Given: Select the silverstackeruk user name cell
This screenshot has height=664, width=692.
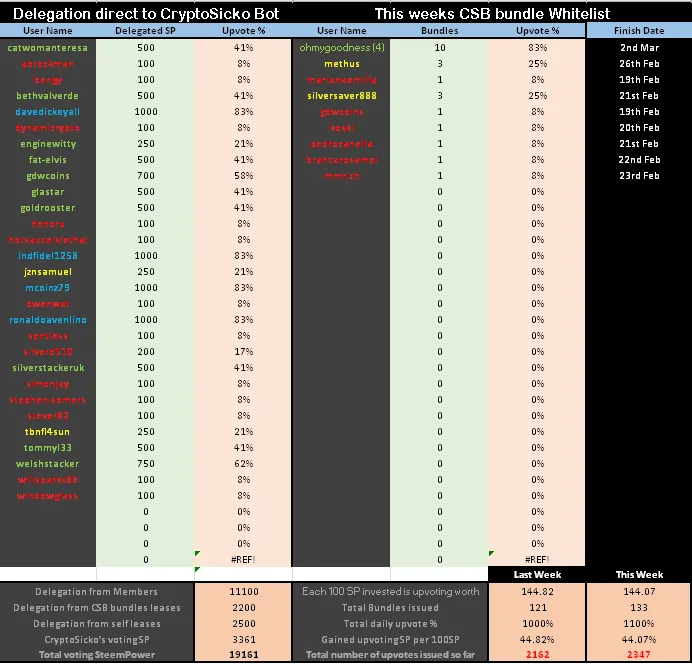Looking at the screenshot, I should 48,368.
